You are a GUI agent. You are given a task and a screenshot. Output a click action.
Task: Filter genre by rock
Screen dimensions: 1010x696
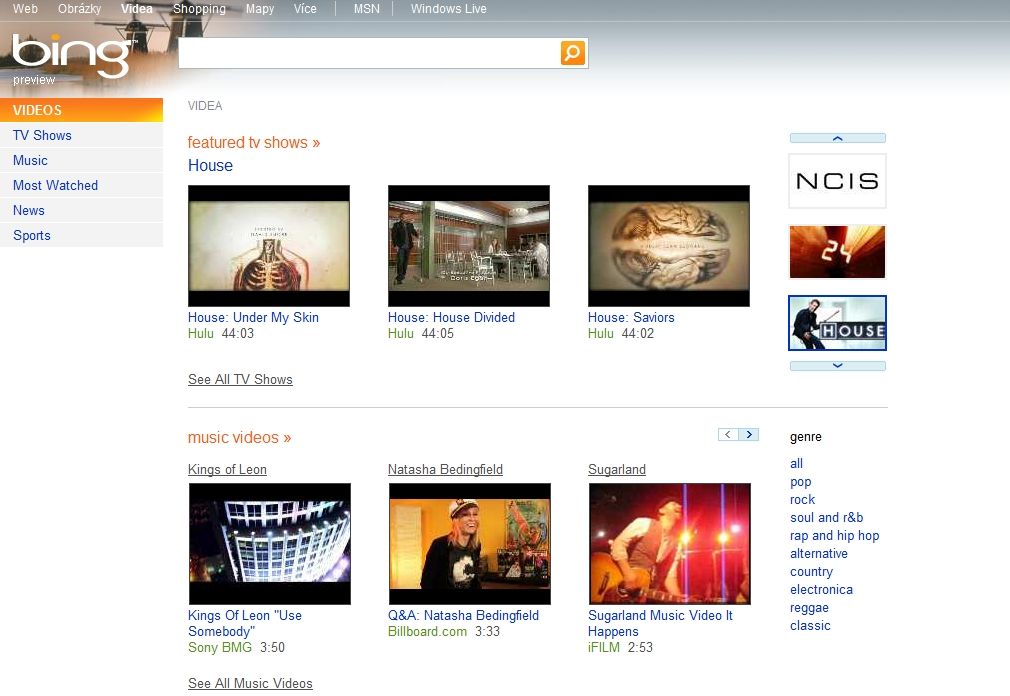click(x=803, y=500)
